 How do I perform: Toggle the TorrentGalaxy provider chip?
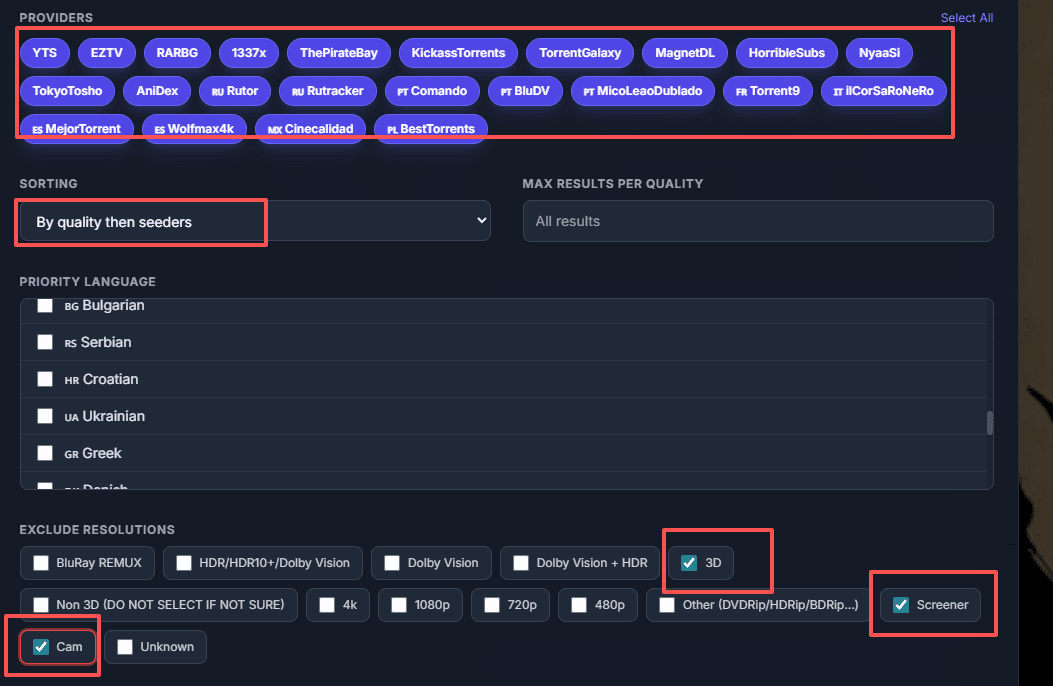(x=579, y=53)
